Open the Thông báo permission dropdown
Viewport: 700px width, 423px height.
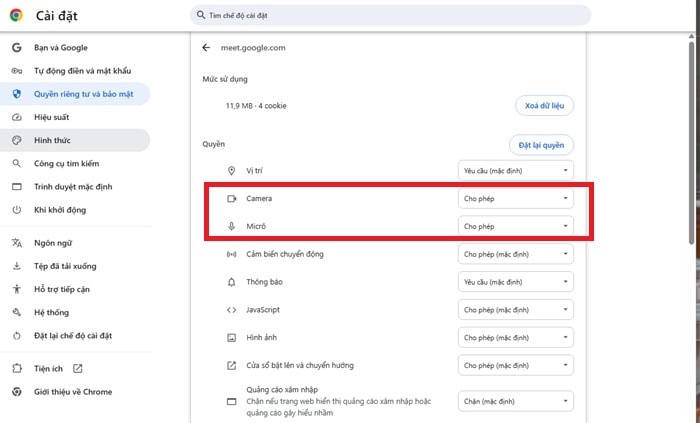pyautogui.click(x=516, y=282)
